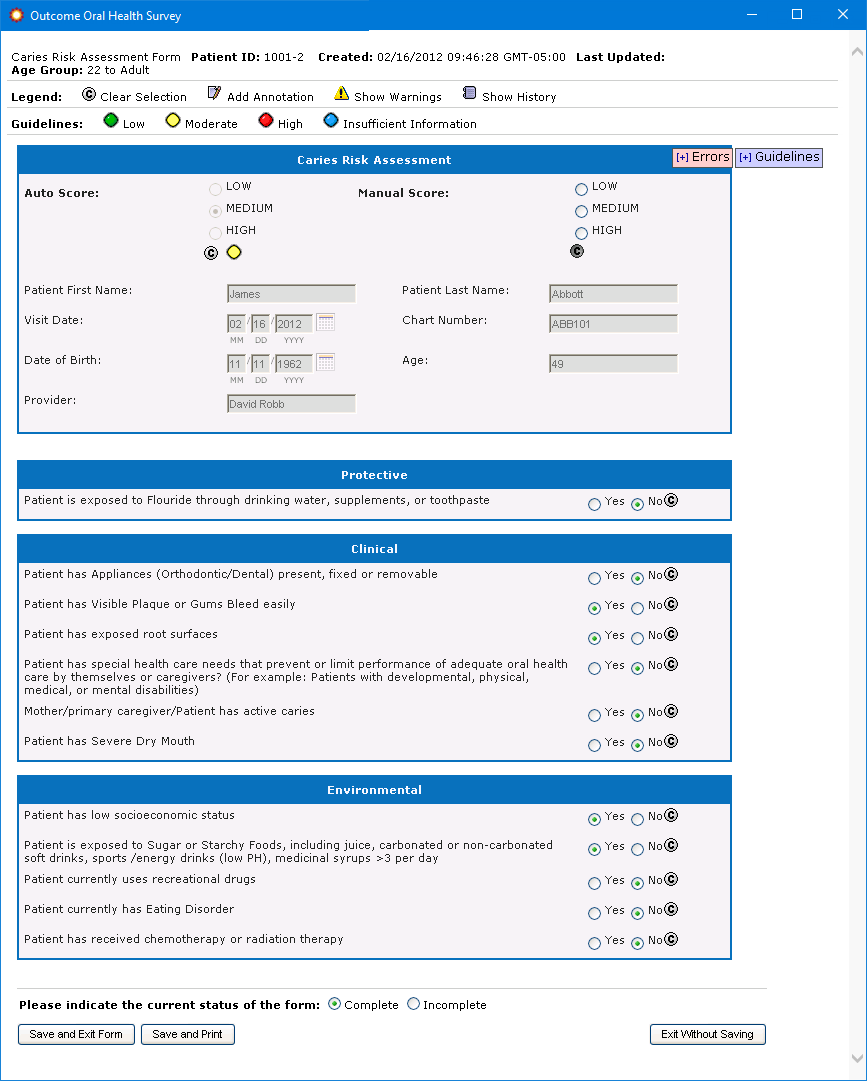Click the Chart Number field

coord(613,324)
